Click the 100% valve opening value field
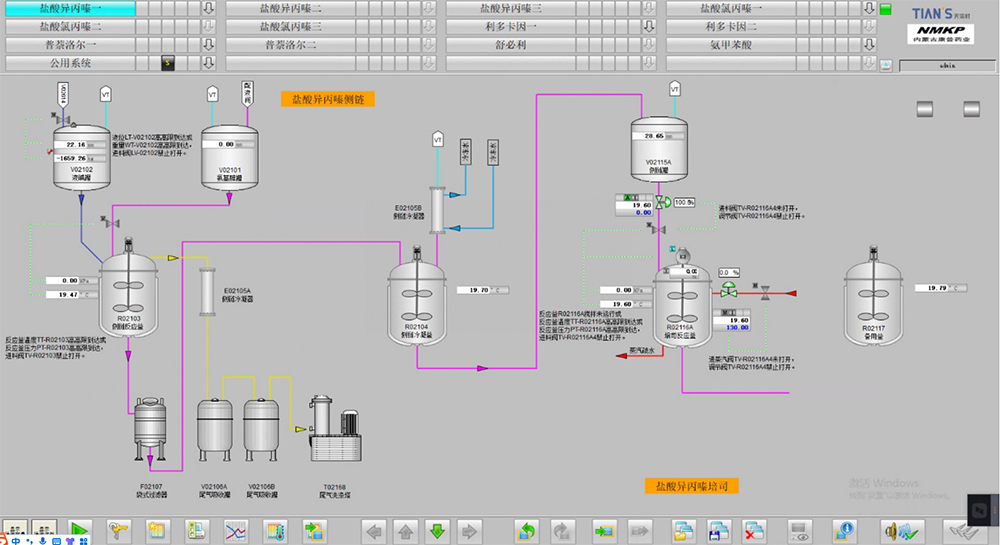The image size is (1000, 545). pyautogui.click(x=684, y=202)
